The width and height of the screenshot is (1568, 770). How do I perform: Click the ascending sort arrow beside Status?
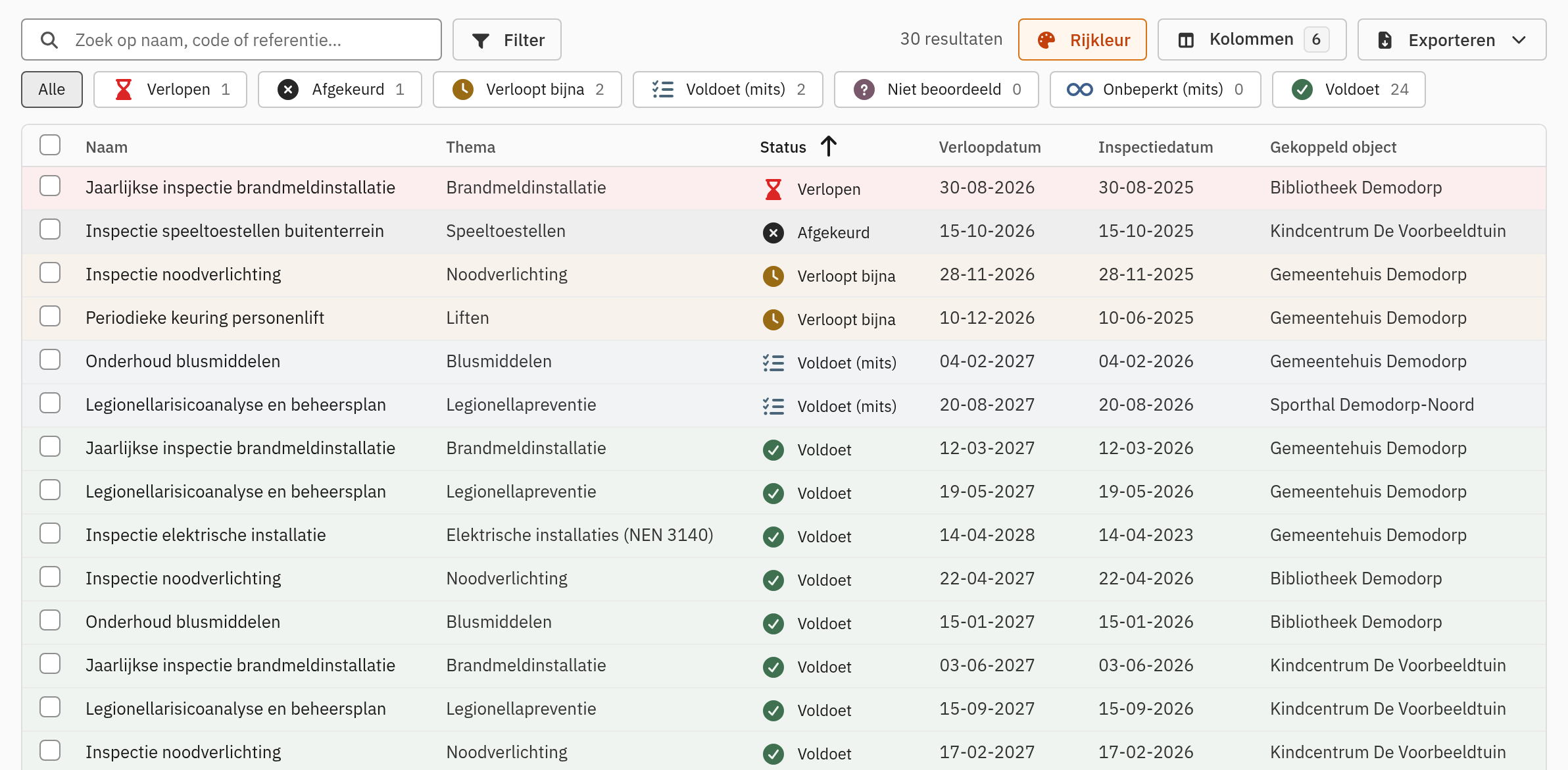pyautogui.click(x=829, y=146)
